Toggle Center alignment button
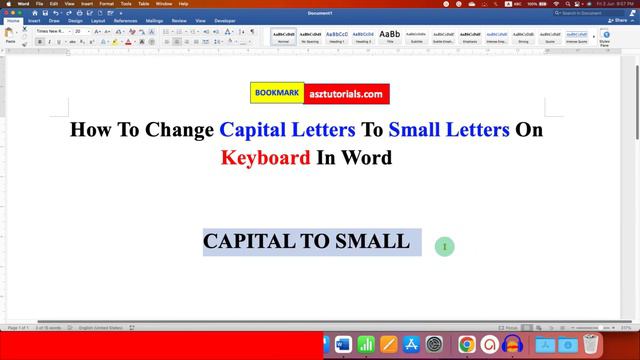The width and height of the screenshot is (640, 360). click(x=177, y=42)
